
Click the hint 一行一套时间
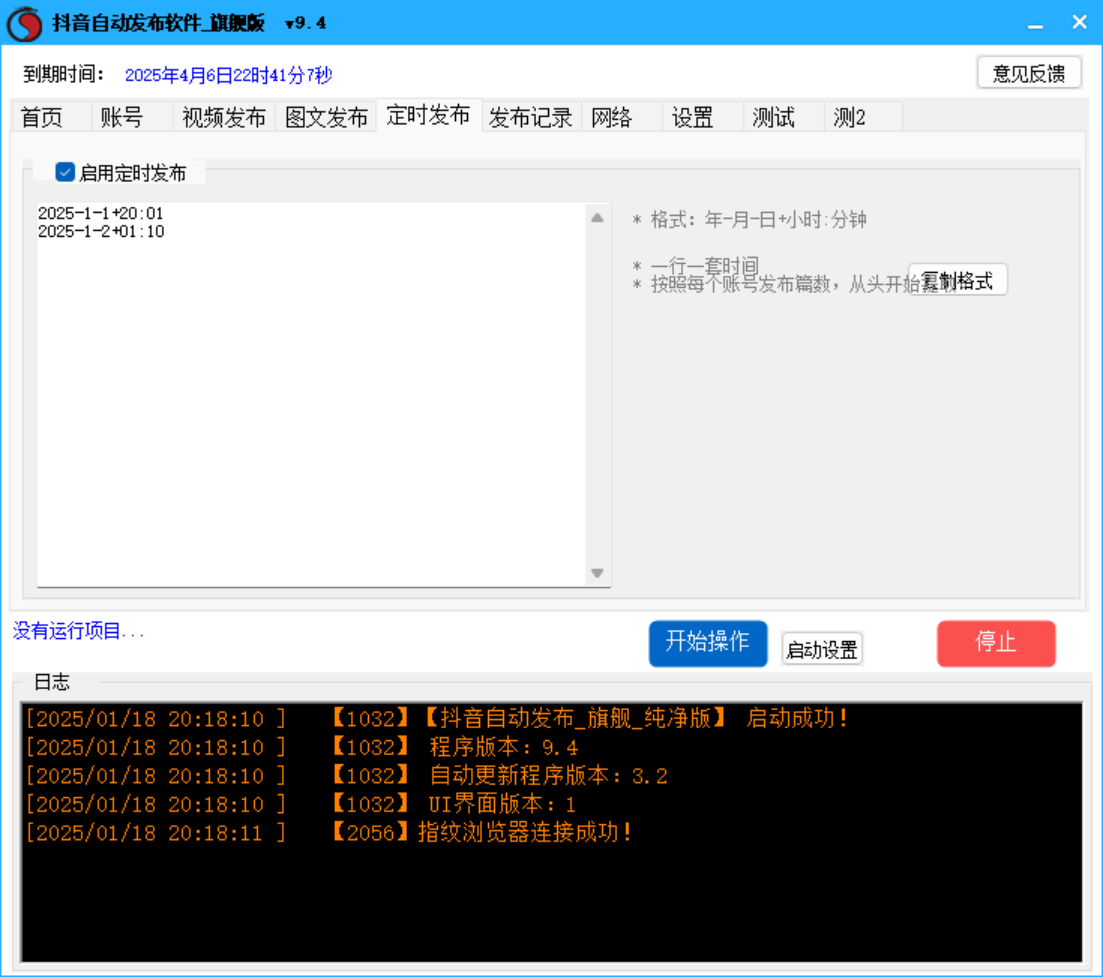tap(705, 266)
